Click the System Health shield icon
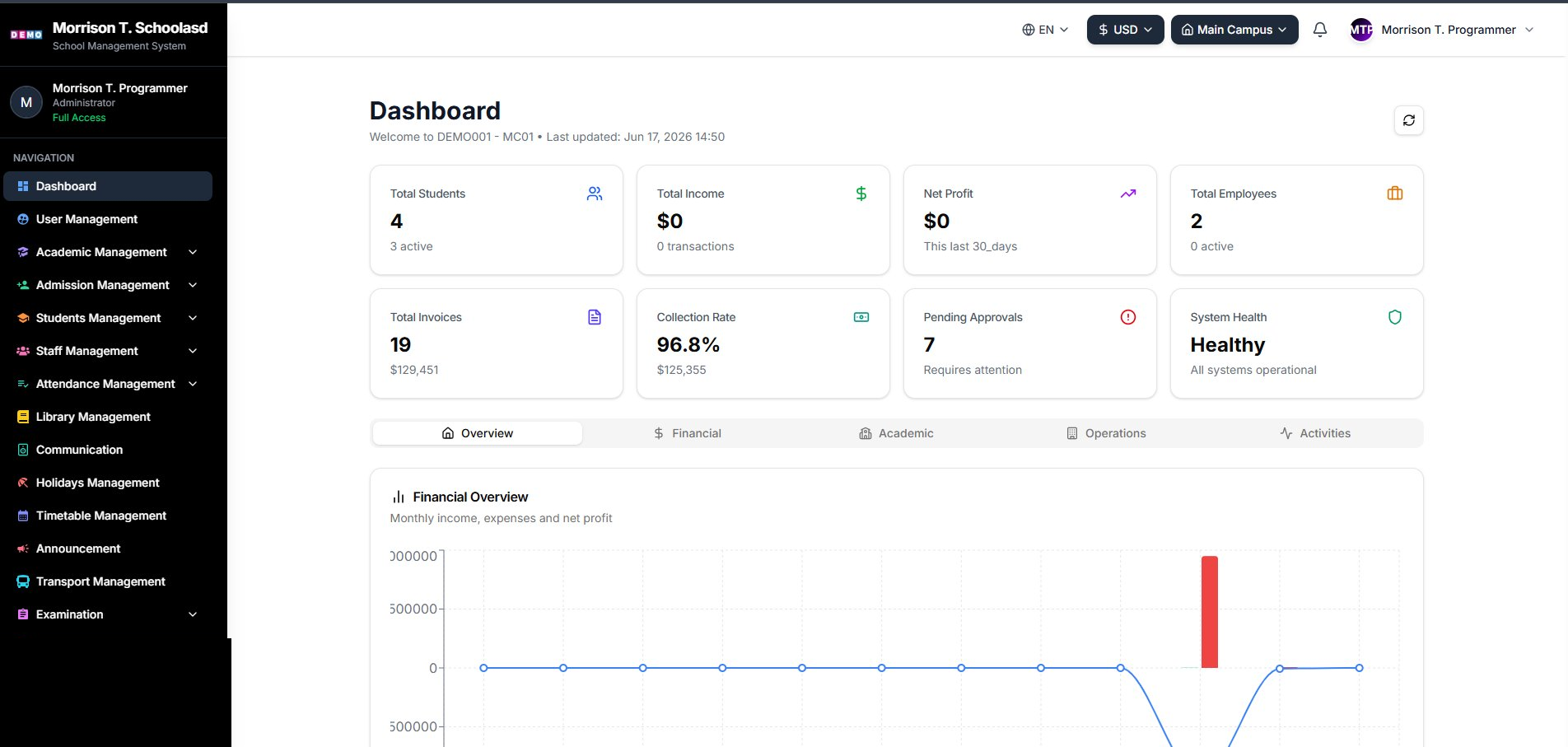 [x=1395, y=317]
